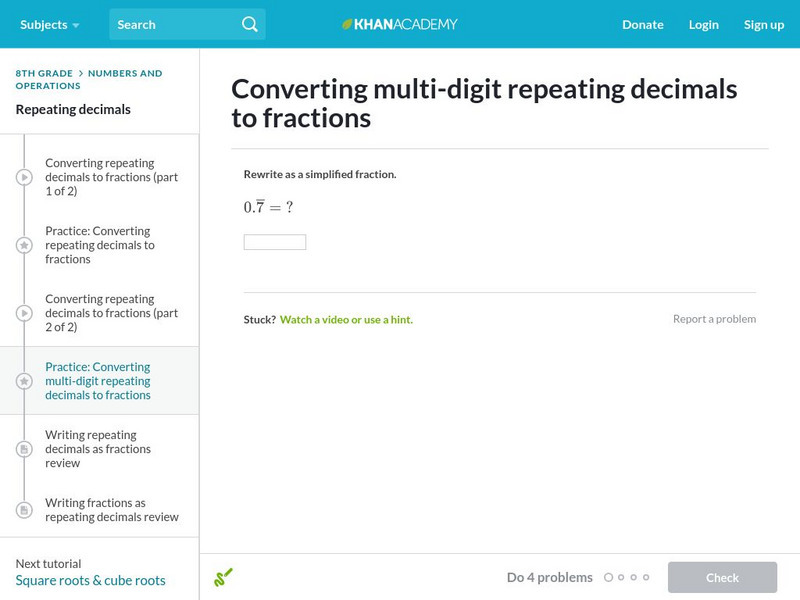The height and width of the screenshot is (600, 800).
Task: Click play icon for part 1 of 2 video
Action: pyautogui.click(x=24, y=177)
